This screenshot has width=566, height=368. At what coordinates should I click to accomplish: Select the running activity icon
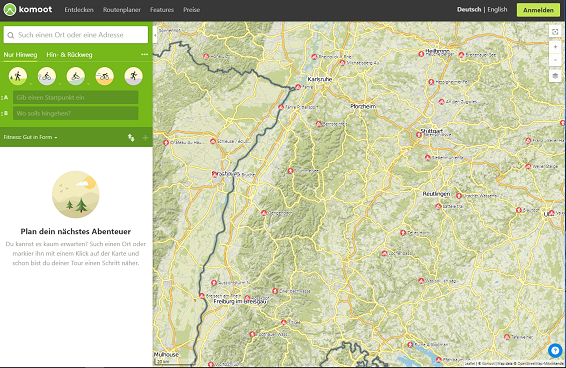click(x=134, y=76)
